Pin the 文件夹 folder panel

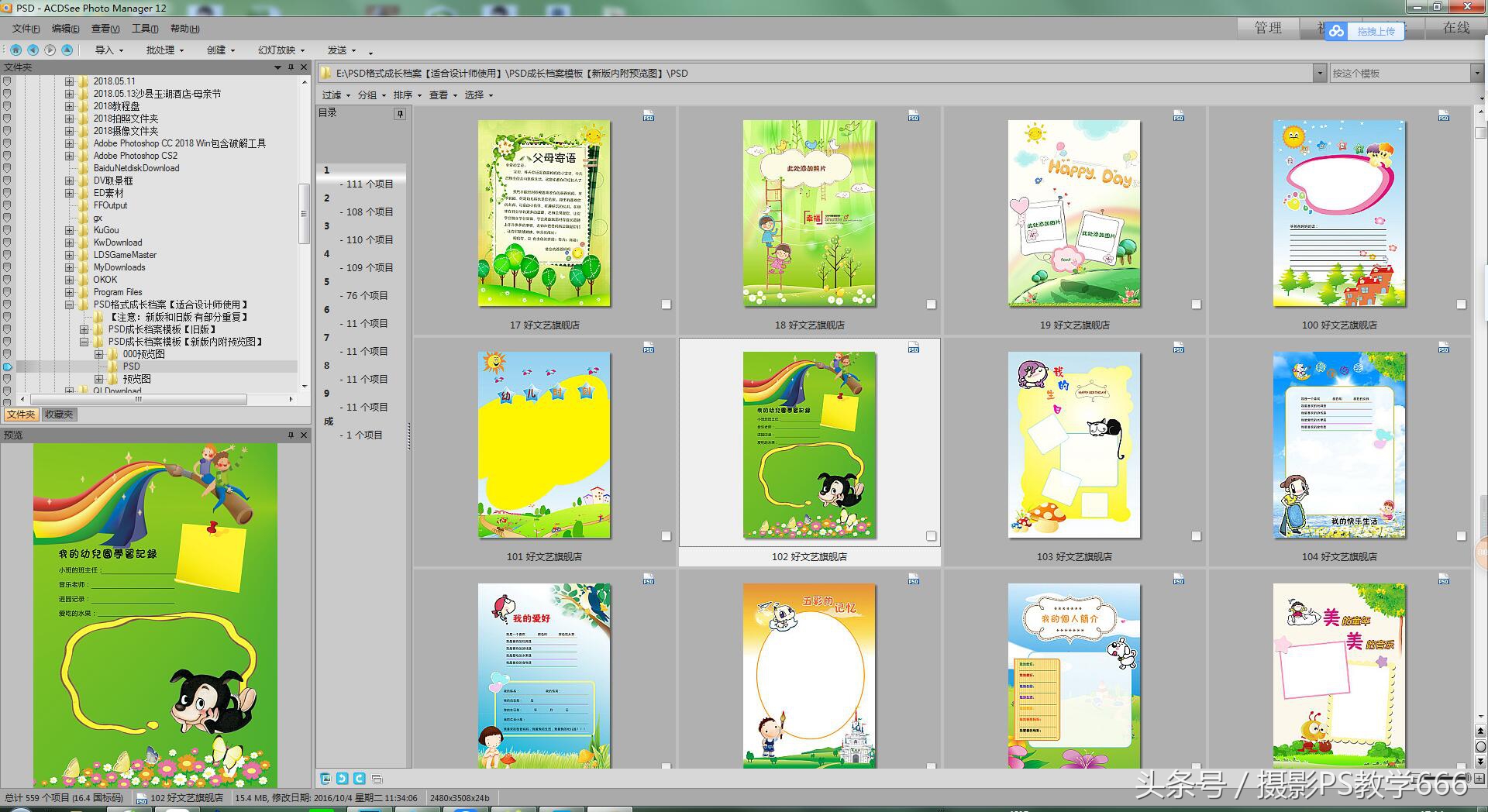[x=291, y=67]
